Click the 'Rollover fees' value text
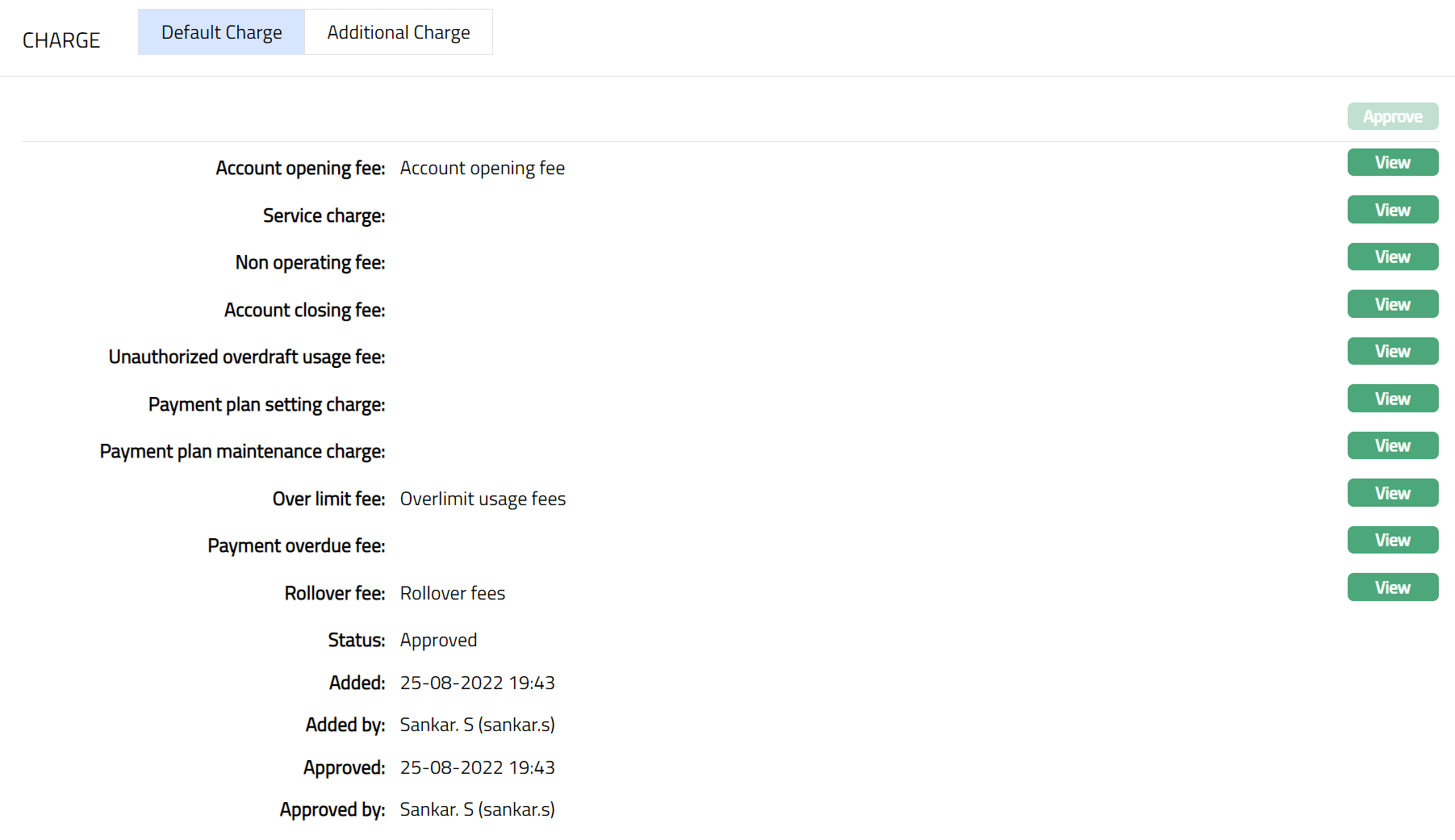 click(x=452, y=593)
